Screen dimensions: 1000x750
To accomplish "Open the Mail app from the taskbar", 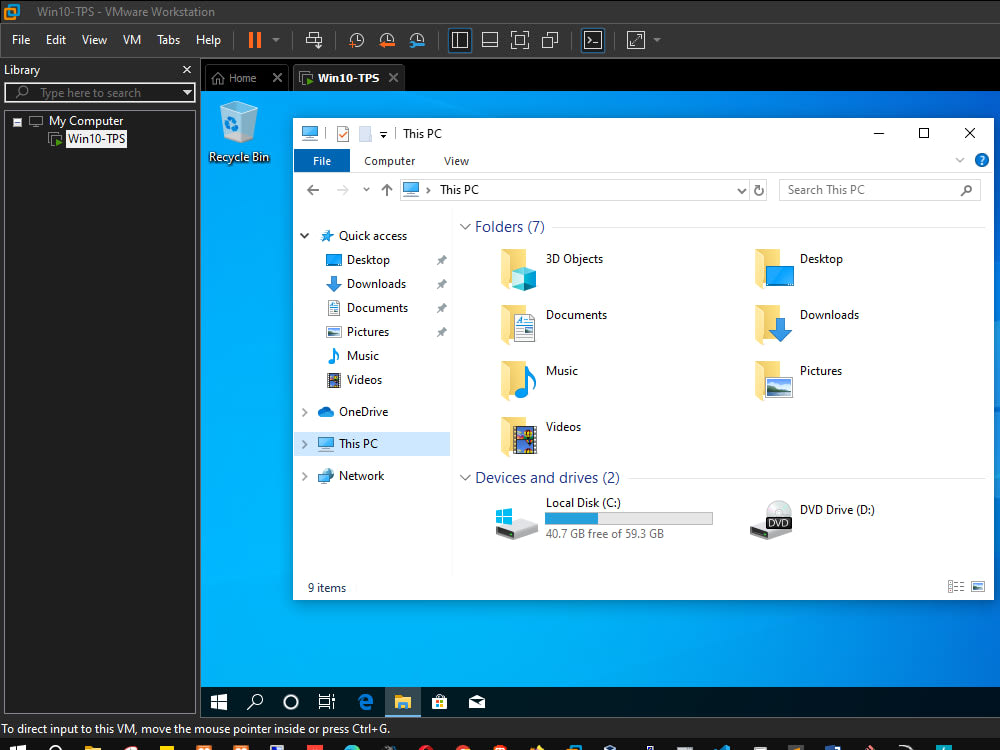I will click(x=476, y=702).
